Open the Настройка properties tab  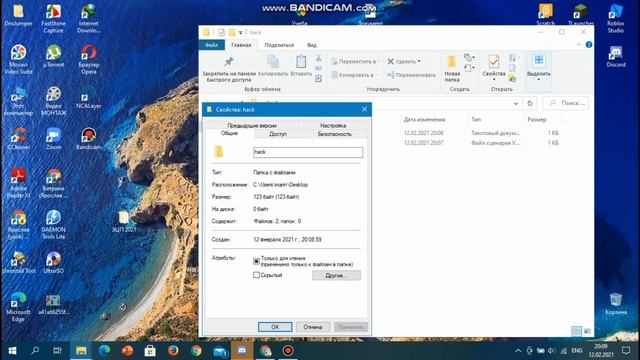pos(333,126)
